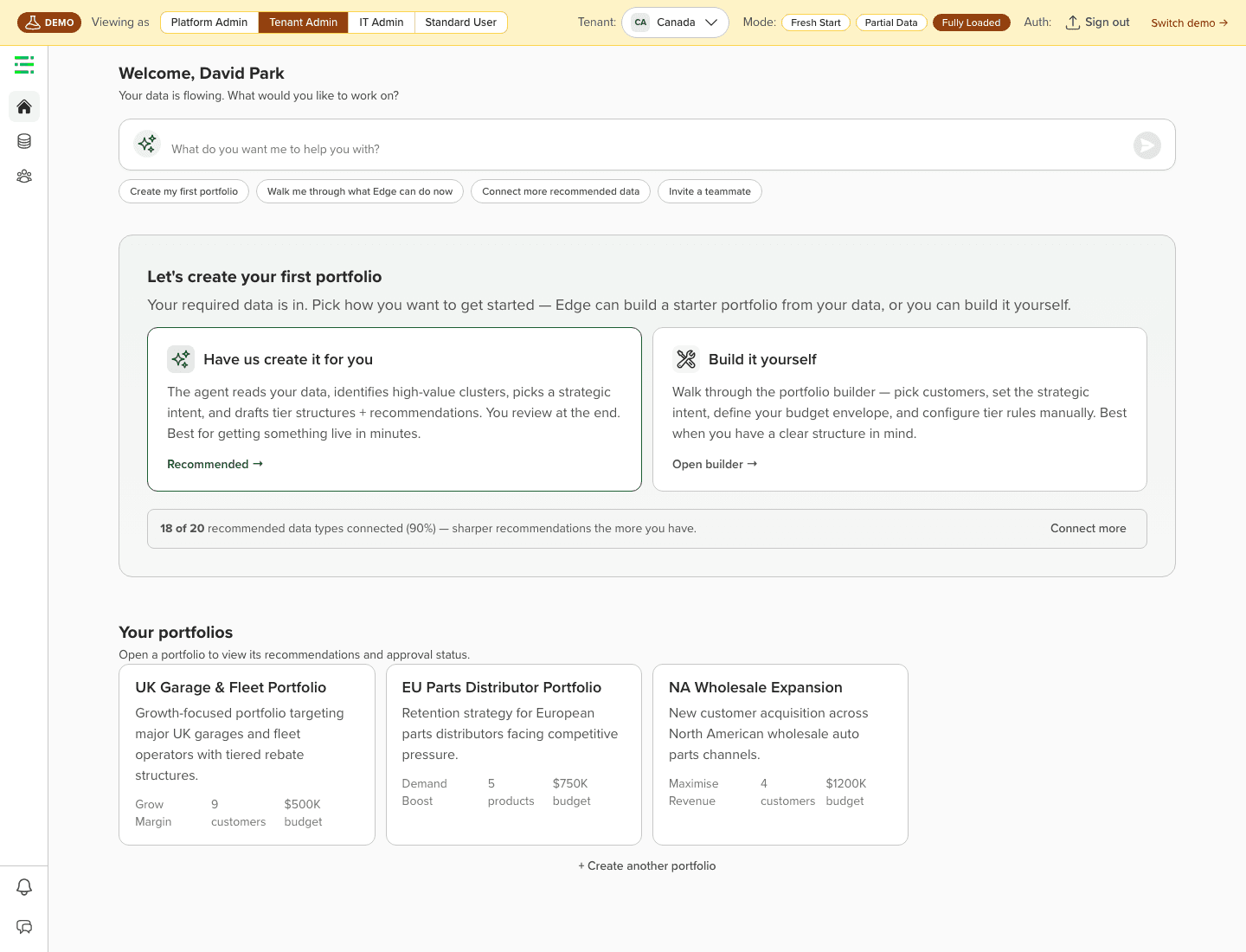
Task: Open the database icon in sidebar
Action: pyautogui.click(x=24, y=141)
